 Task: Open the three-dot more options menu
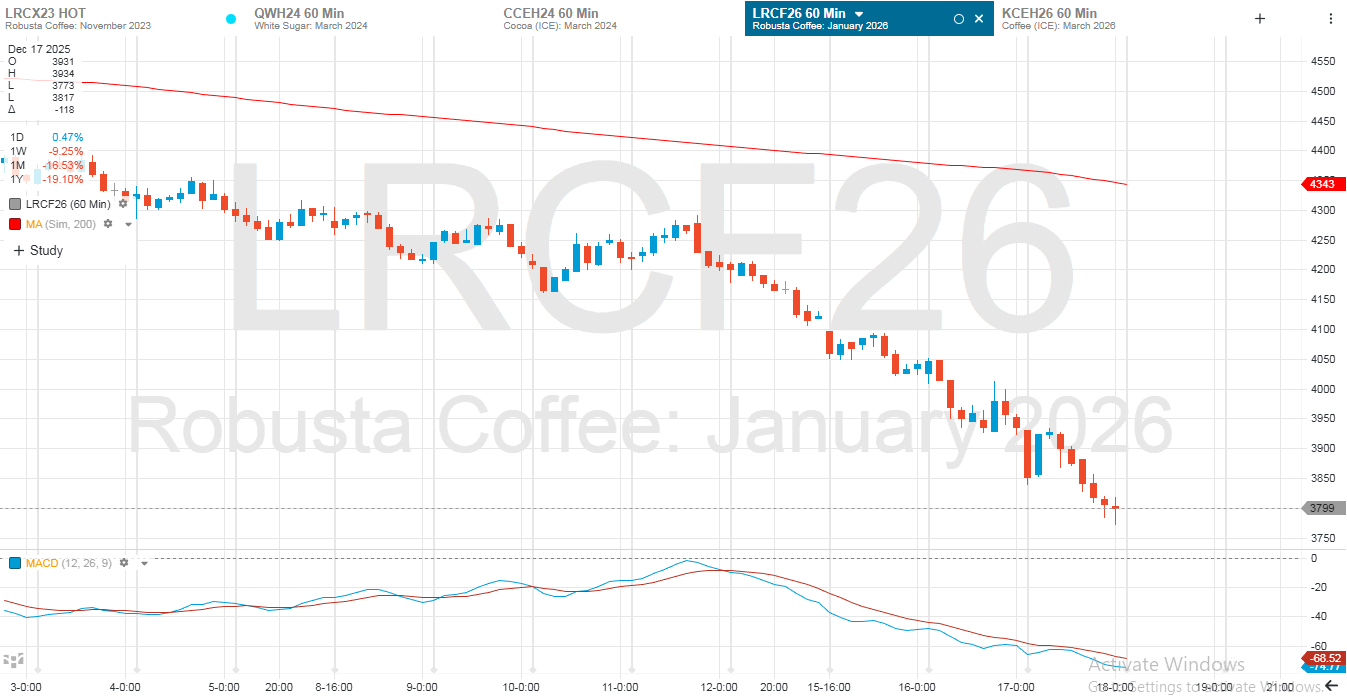(x=1330, y=18)
